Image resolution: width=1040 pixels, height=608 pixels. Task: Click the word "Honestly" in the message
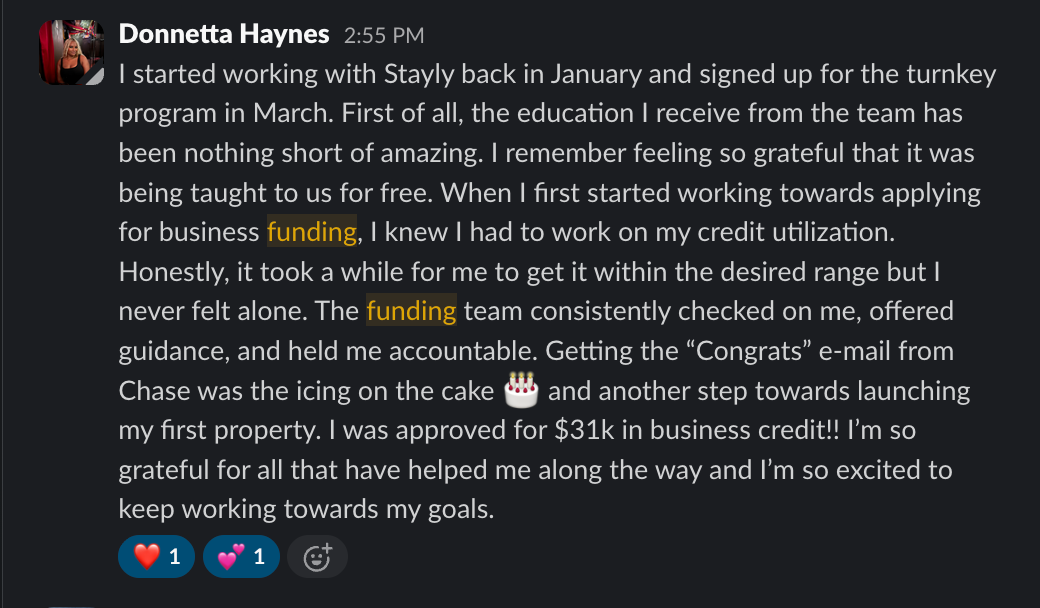(x=175, y=272)
